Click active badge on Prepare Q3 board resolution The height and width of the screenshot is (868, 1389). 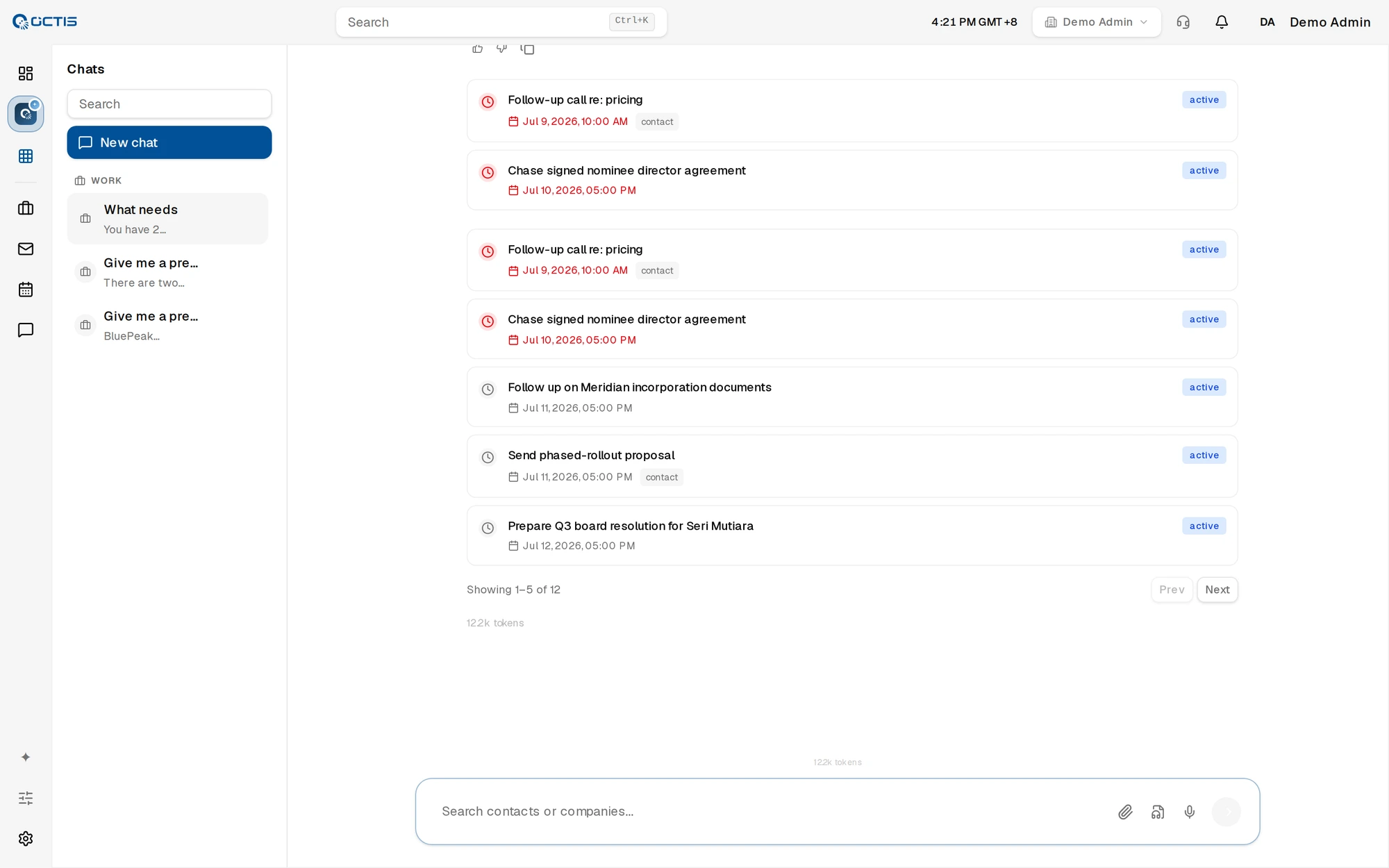[1204, 526]
